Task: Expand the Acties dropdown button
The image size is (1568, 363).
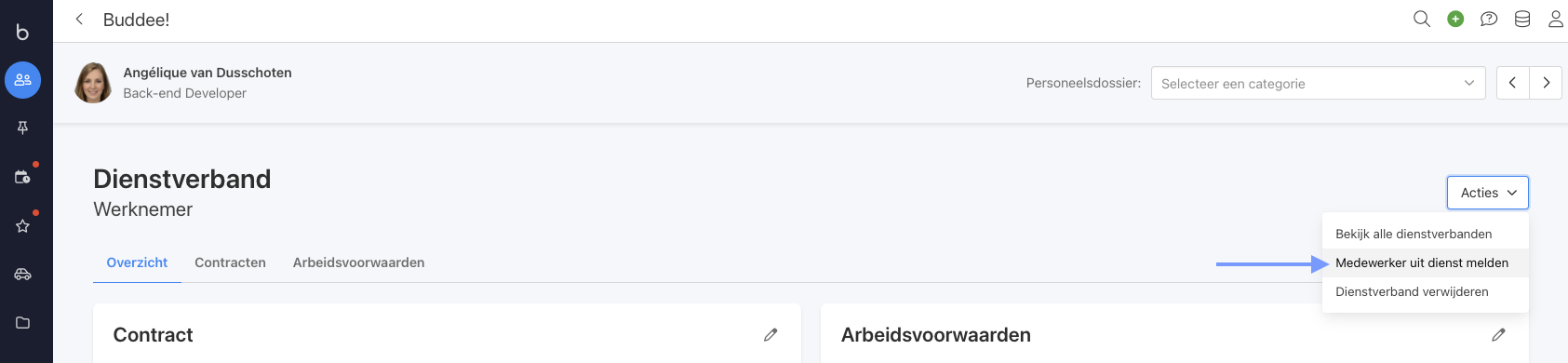Action: pyautogui.click(x=1488, y=193)
